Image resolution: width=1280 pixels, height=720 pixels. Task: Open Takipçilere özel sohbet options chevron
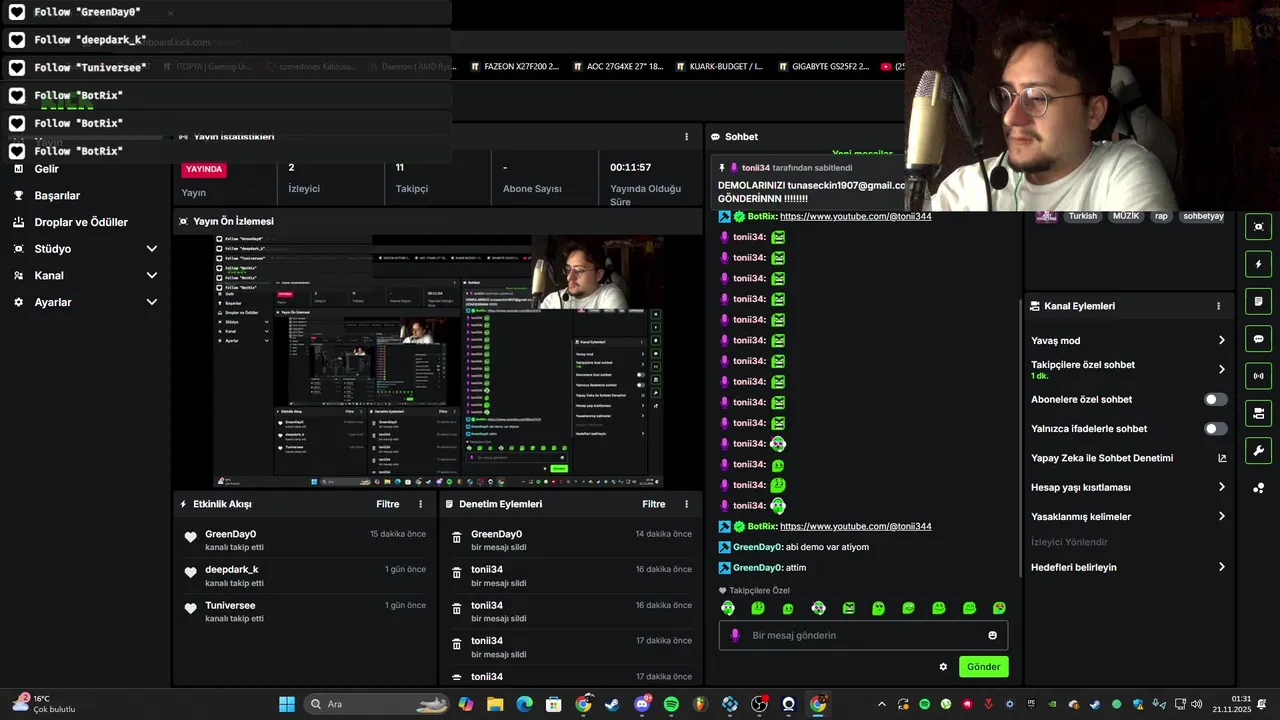click(x=1221, y=369)
